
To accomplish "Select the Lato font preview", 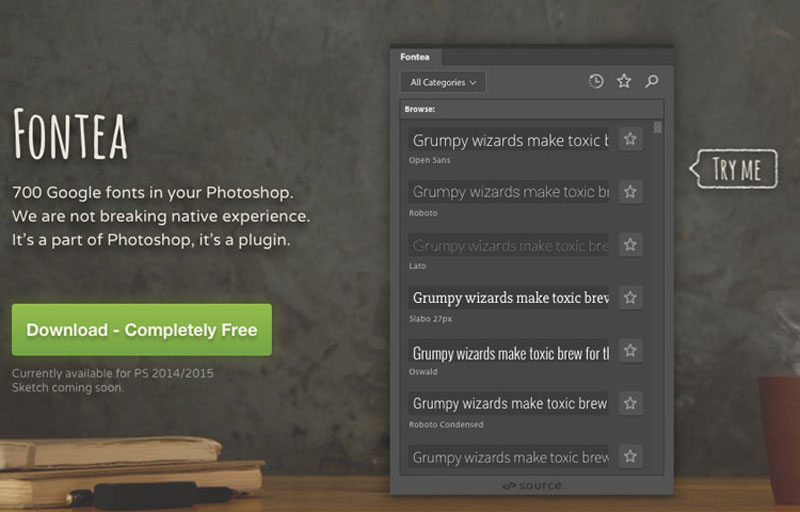I will (x=509, y=245).
